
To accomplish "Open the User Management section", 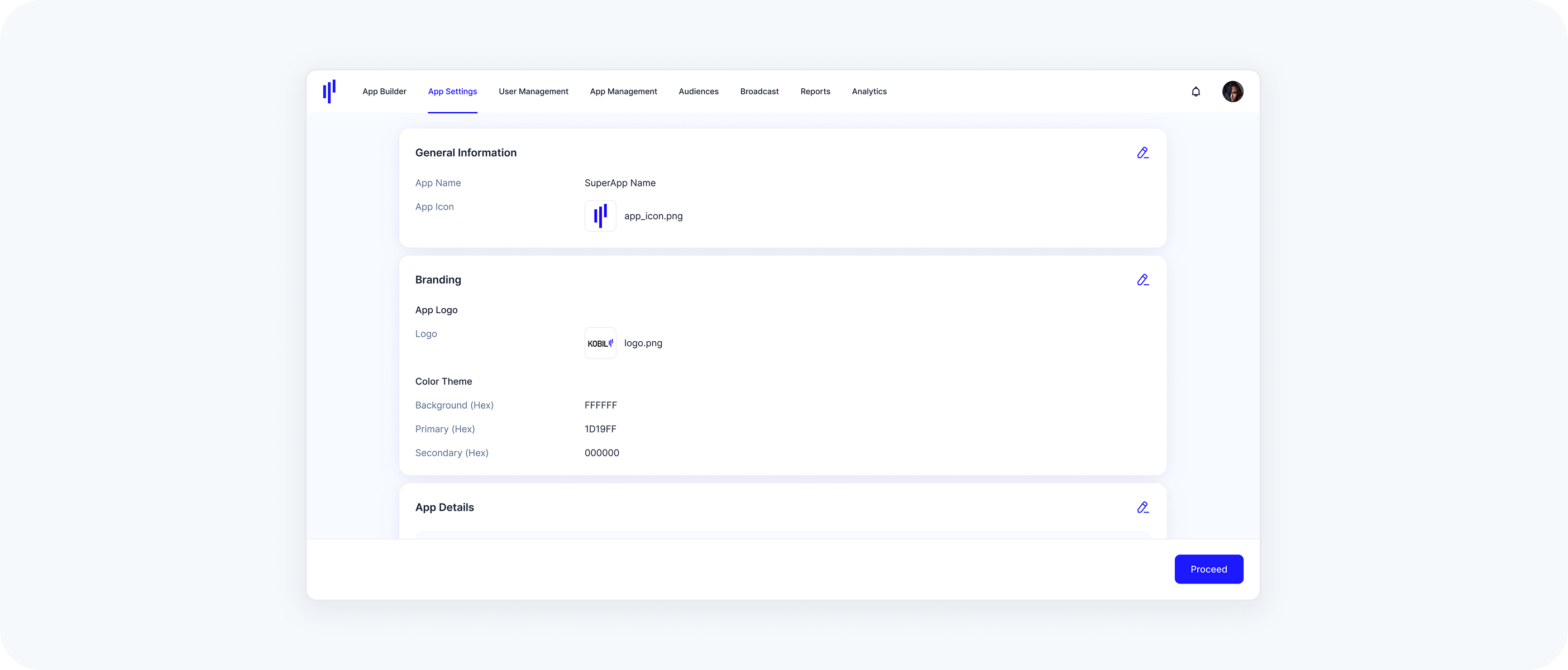I will pyautogui.click(x=533, y=91).
